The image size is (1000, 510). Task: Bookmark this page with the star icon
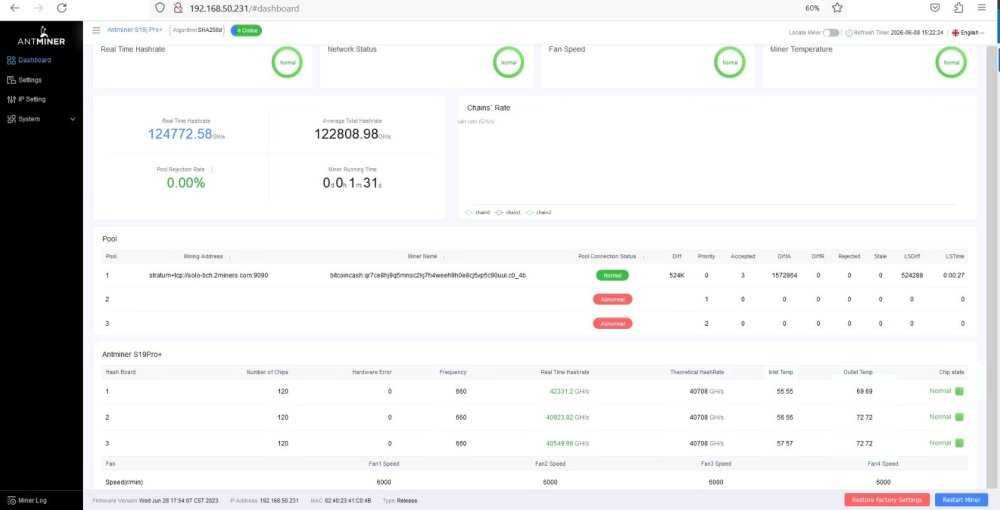tap(837, 8)
